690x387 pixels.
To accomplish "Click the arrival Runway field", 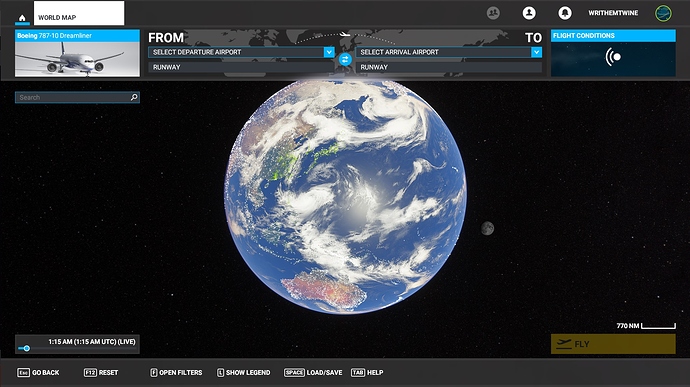I will pos(449,67).
